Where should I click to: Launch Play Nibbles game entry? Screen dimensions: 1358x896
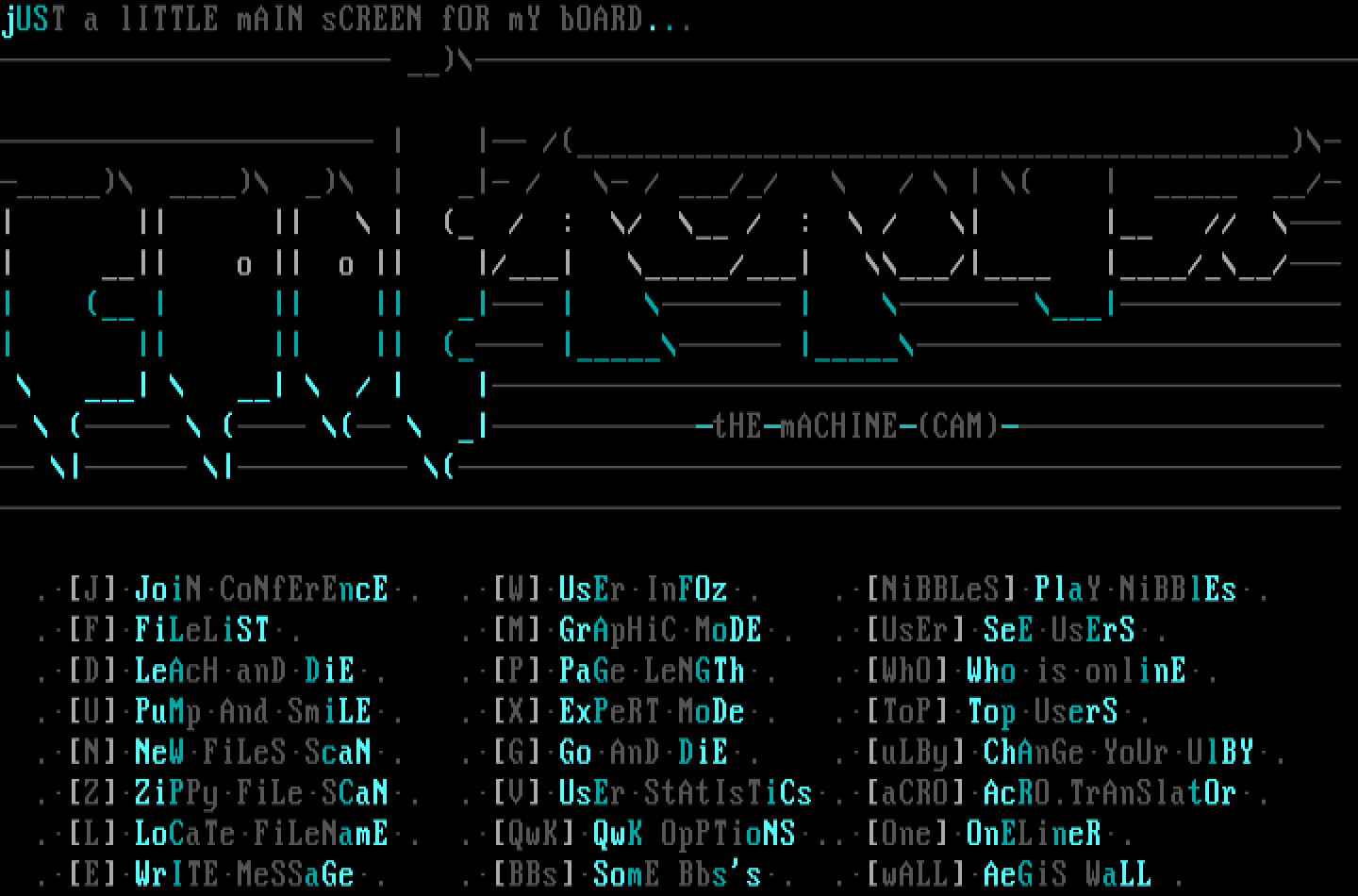1134,589
